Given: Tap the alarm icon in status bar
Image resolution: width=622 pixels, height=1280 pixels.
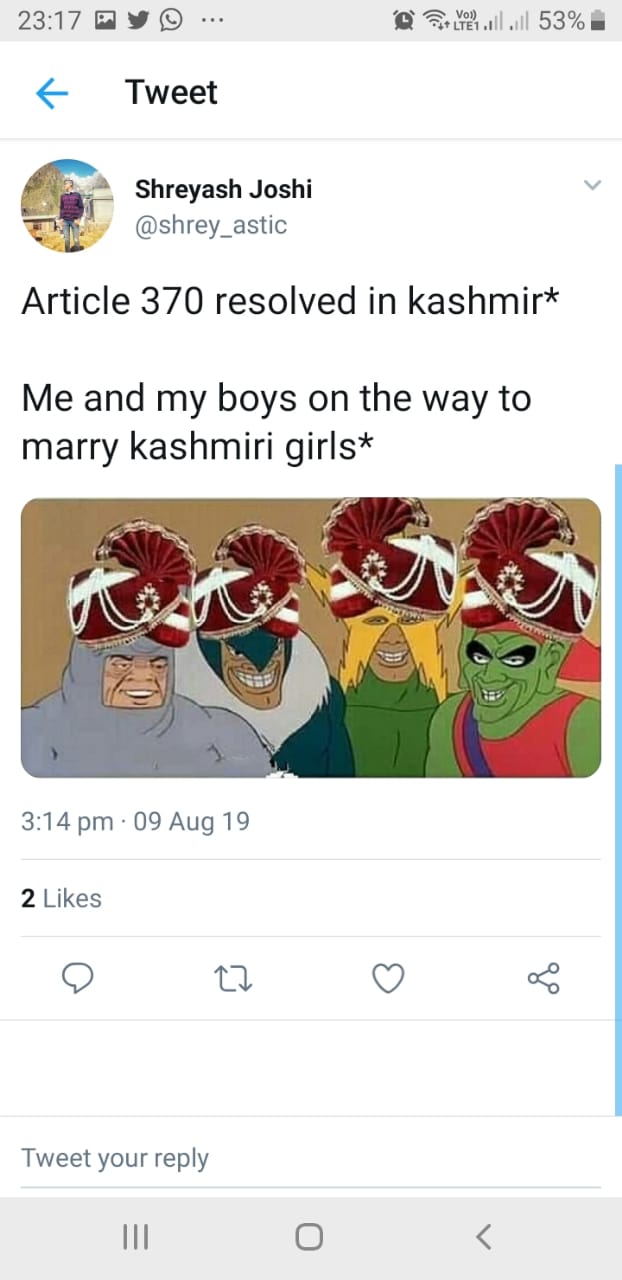Looking at the screenshot, I should click(x=407, y=20).
